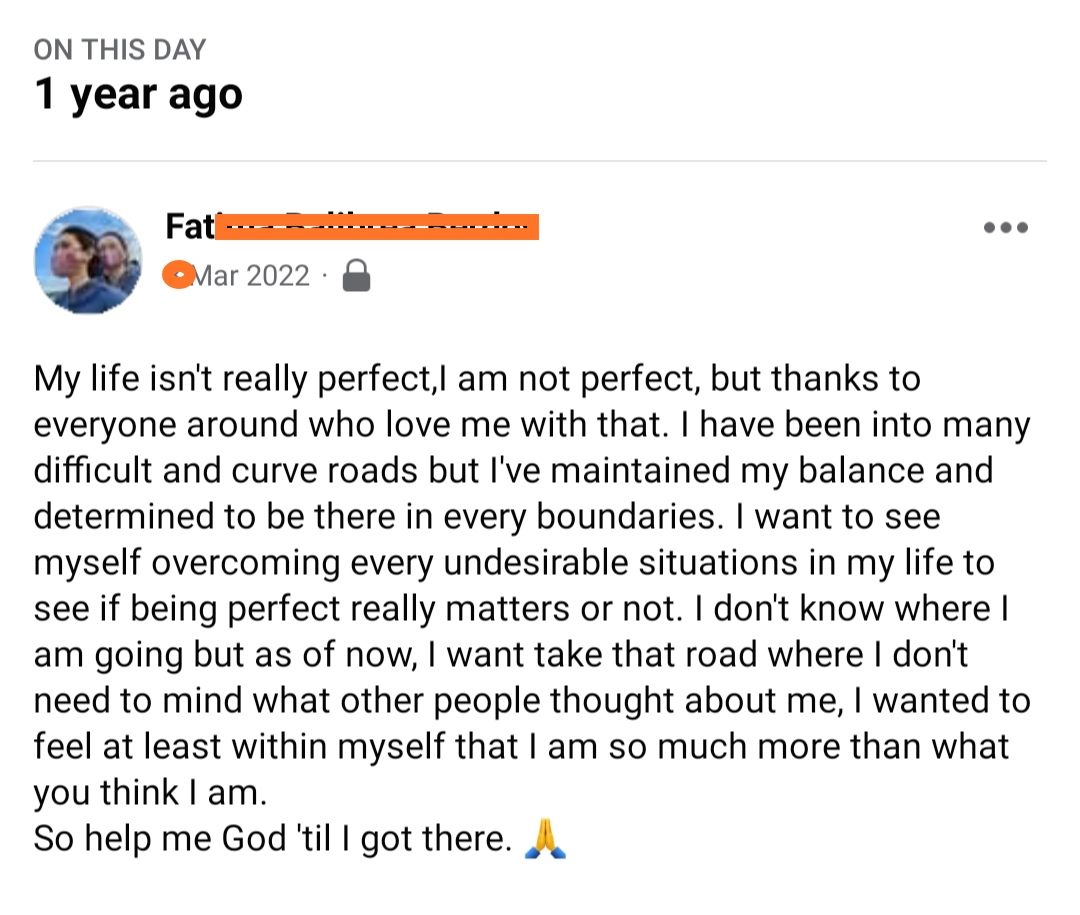Click the divider line under the heading
1080x915 pixels.
pyautogui.click(x=540, y=161)
